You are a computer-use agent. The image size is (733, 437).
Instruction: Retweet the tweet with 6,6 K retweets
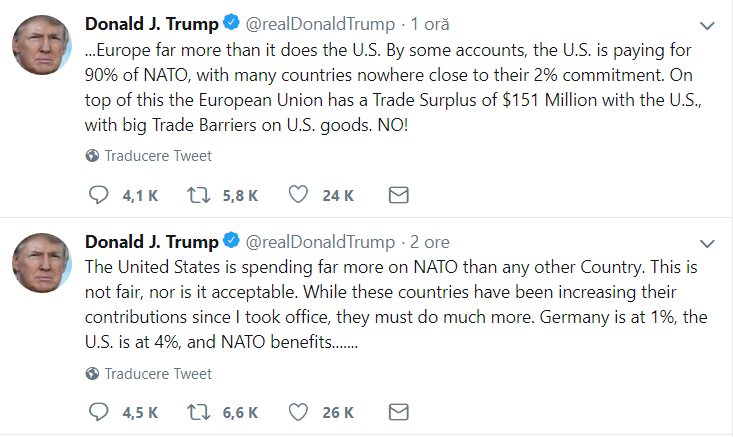click(x=198, y=411)
